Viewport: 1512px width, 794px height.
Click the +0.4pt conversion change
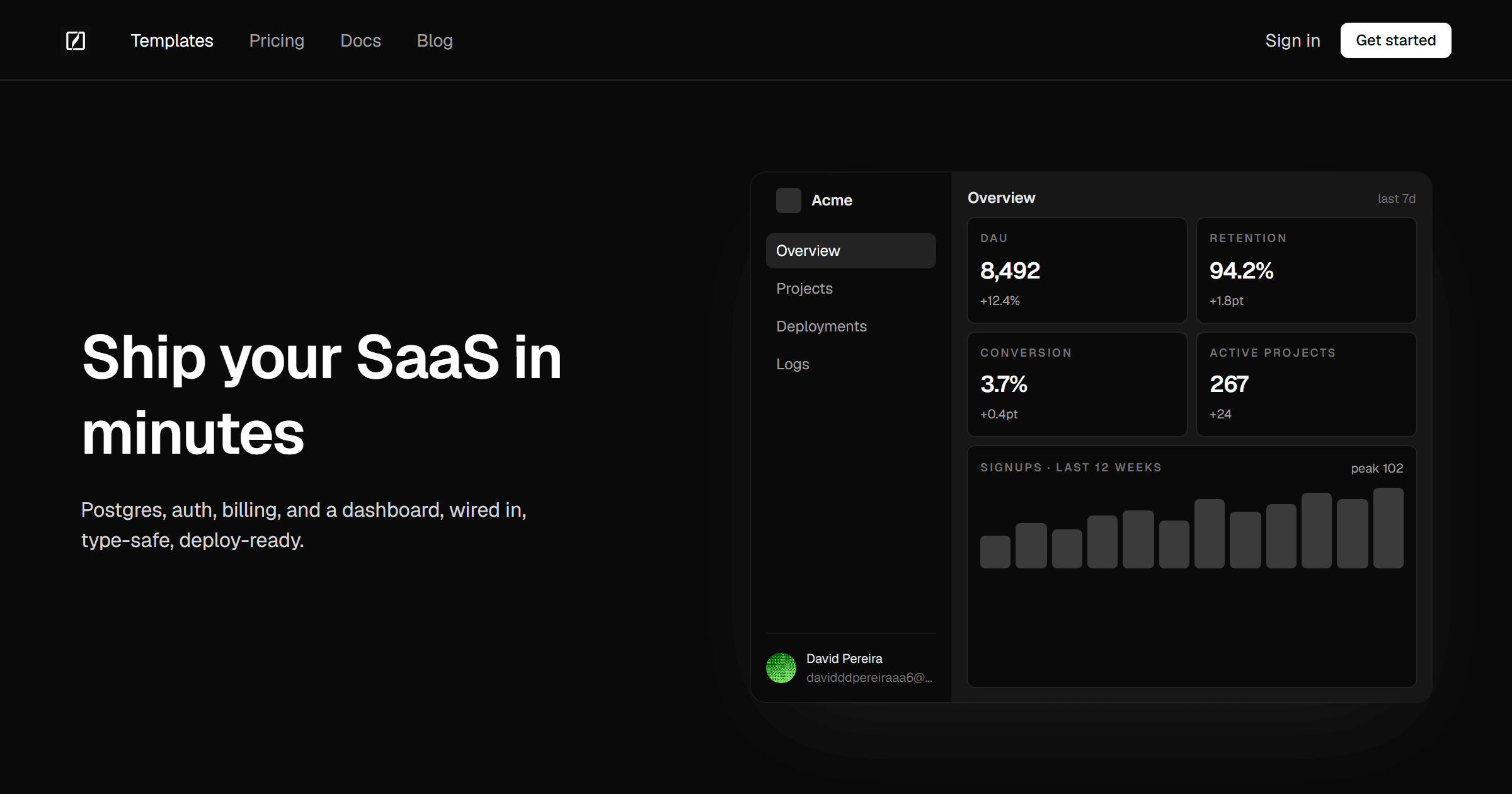point(999,414)
